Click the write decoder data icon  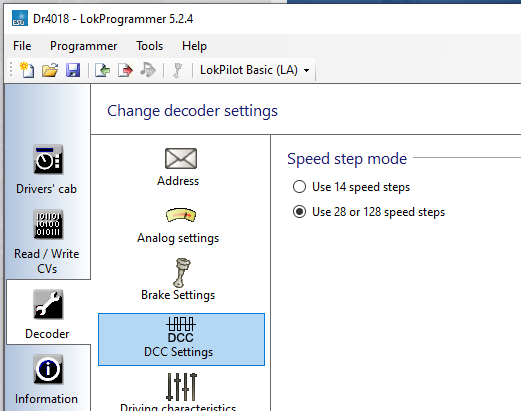coord(125,70)
